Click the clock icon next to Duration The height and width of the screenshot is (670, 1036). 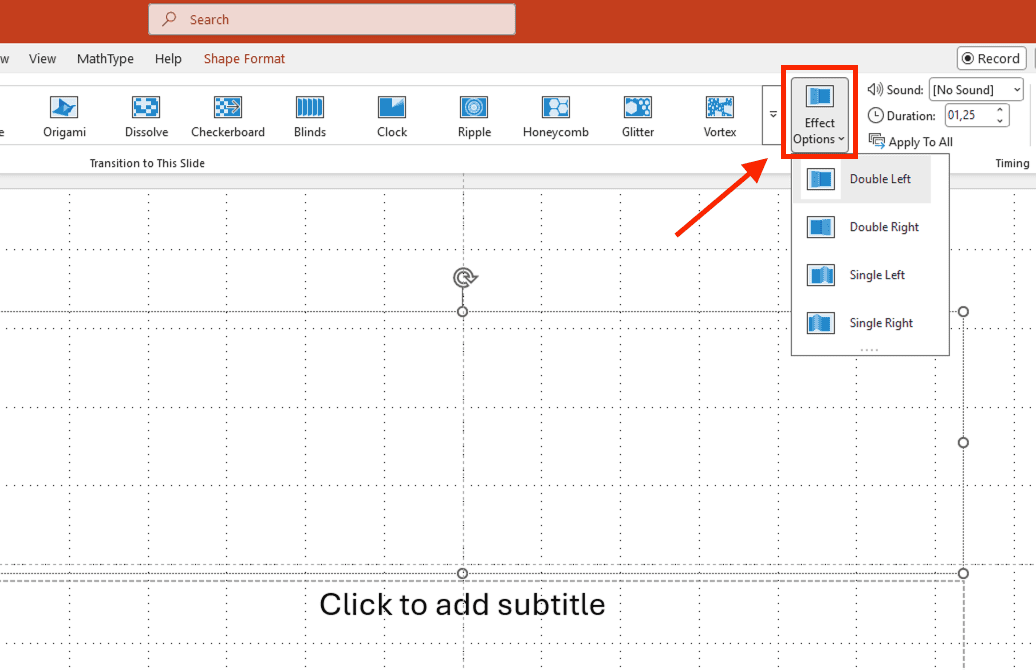pyautogui.click(x=875, y=116)
